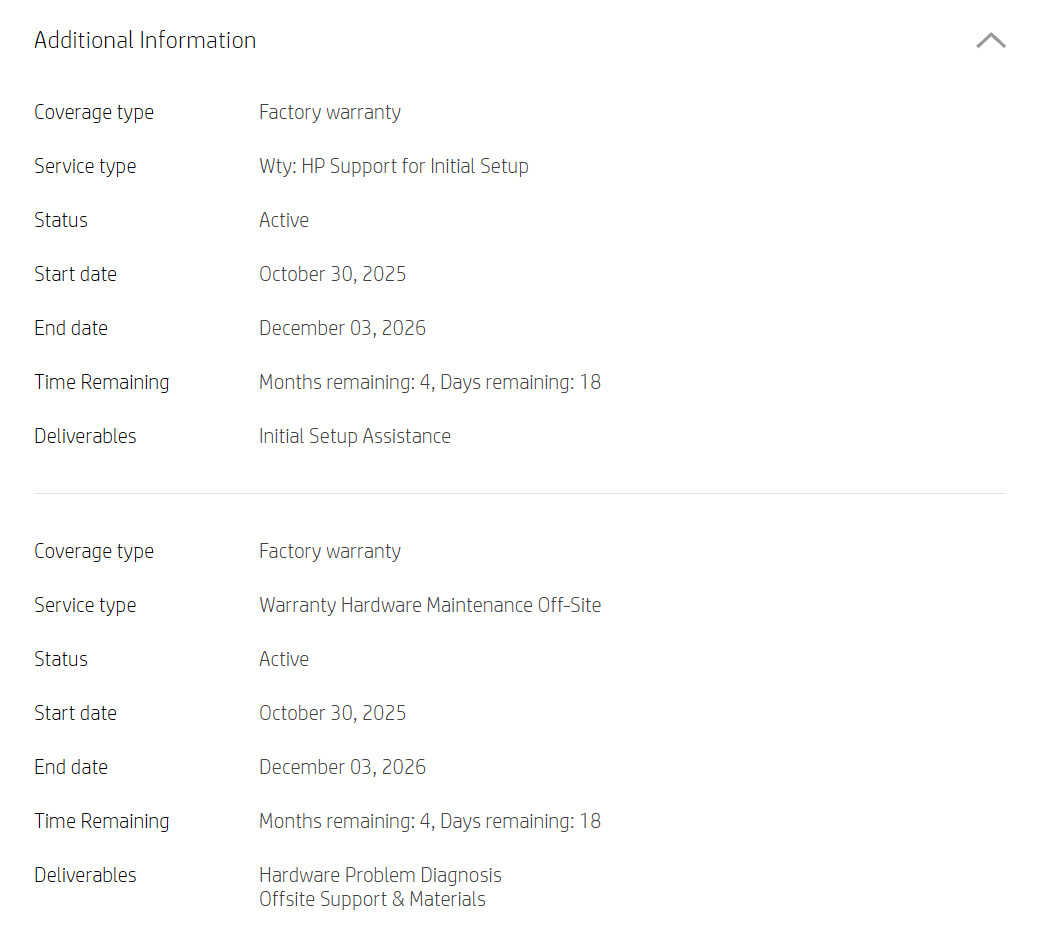Viewport: 1047px width, 925px height.
Task: Click the Initial Setup Assistance deliverable
Action: [x=355, y=436]
